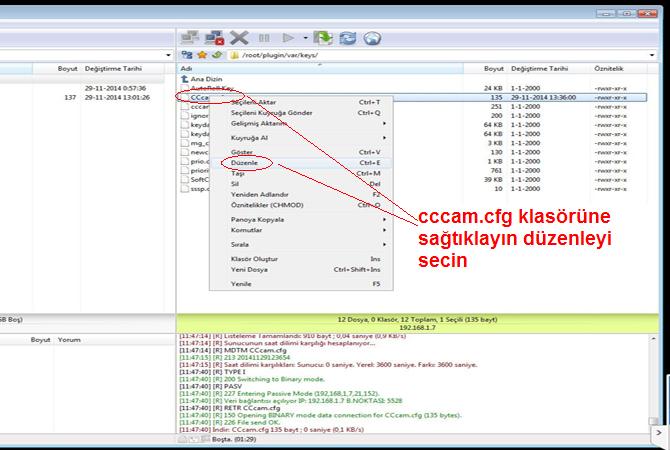Screen dimensions: 670x450
Task: Click the Play transfer queue icon
Action: coord(288,38)
